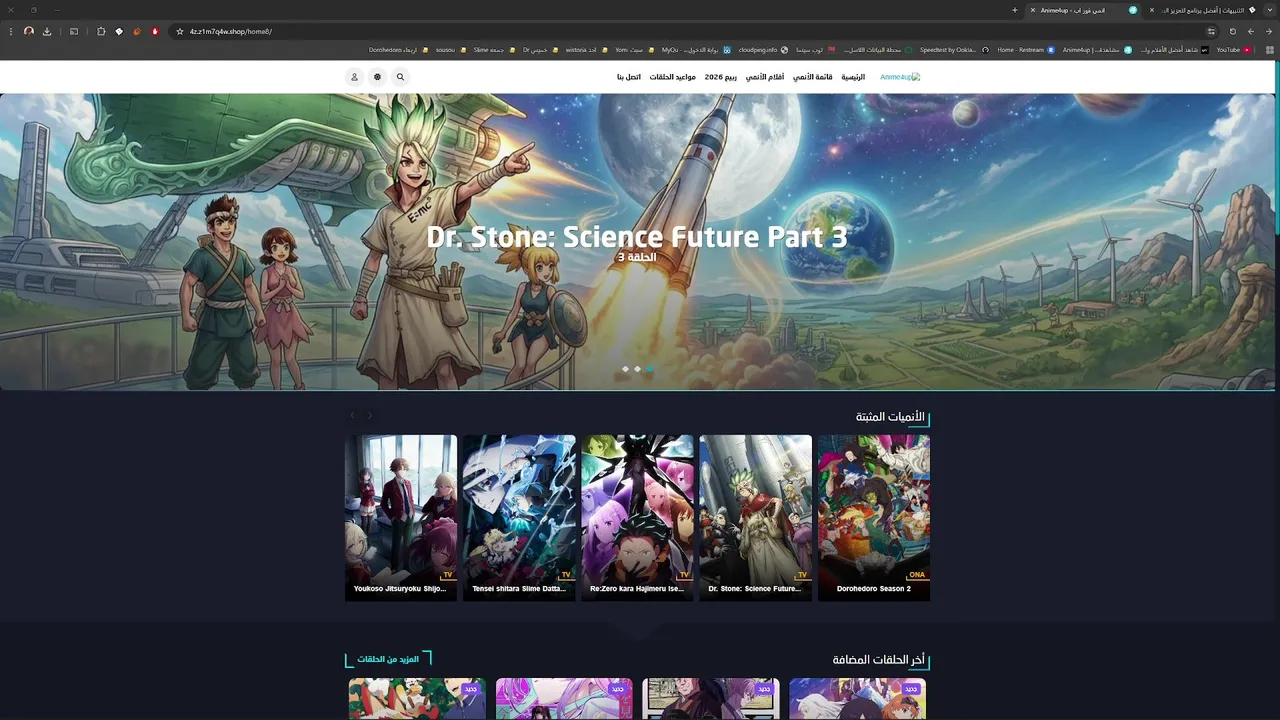The image size is (1280, 720).
Task: Toggle the site theme gear icon
Action: click(x=377, y=77)
